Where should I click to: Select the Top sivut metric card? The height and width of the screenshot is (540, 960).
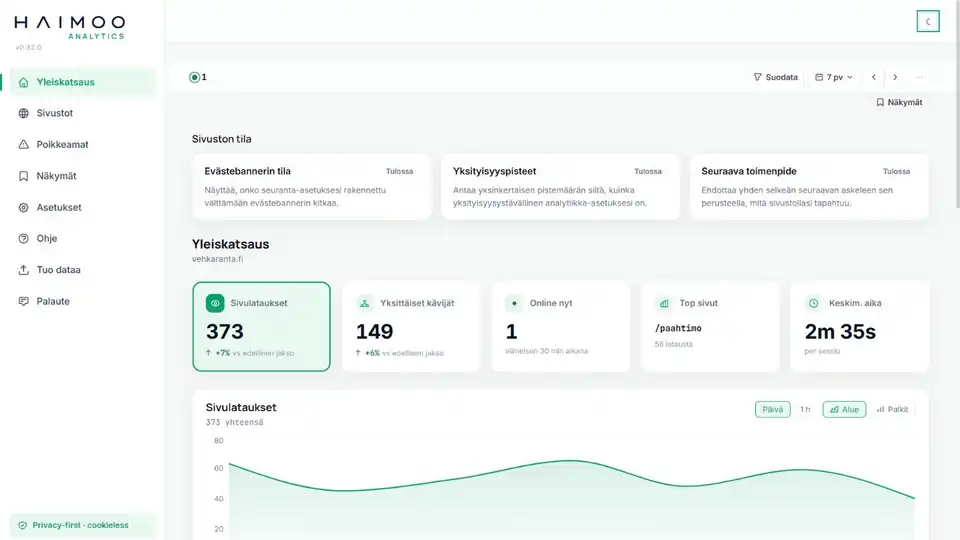point(710,326)
